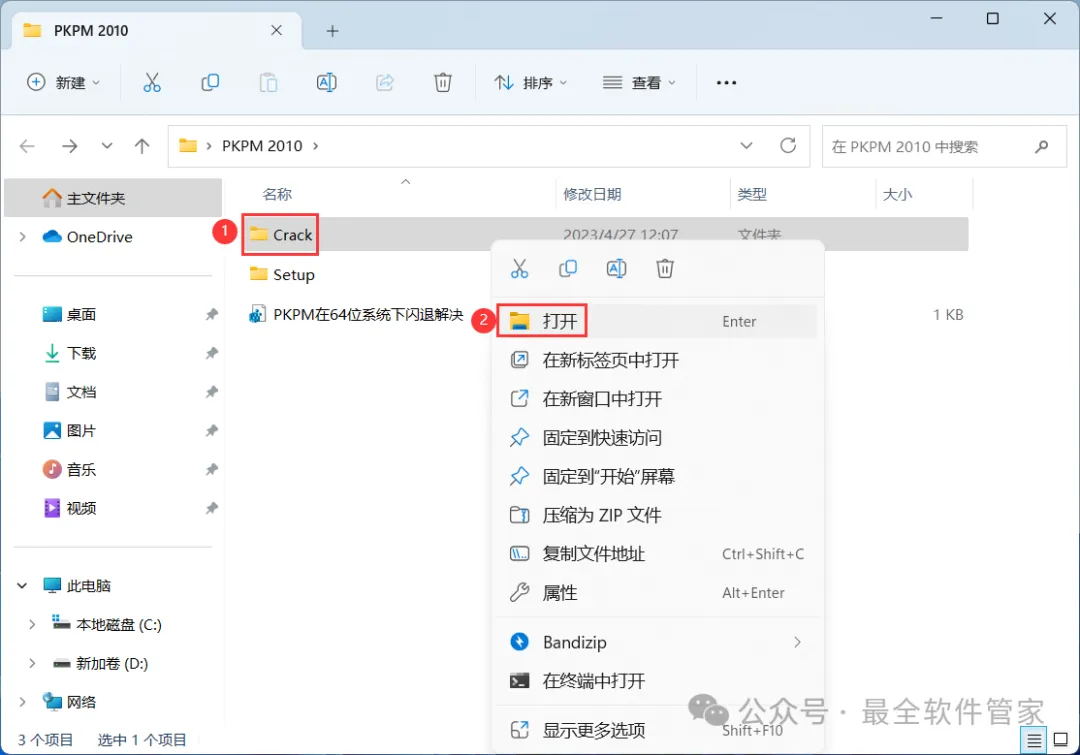Switch to details view in status bar
The width and height of the screenshot is (1080, 755).
[1034, 741]
